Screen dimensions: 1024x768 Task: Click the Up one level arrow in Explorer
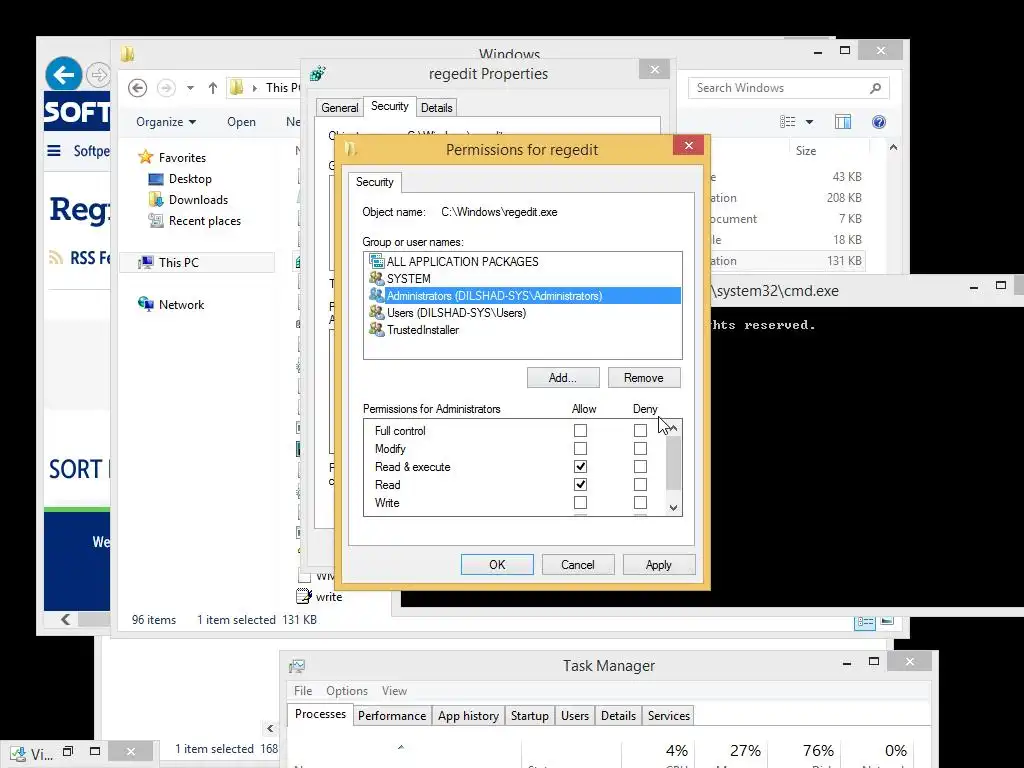coord(212,88)
